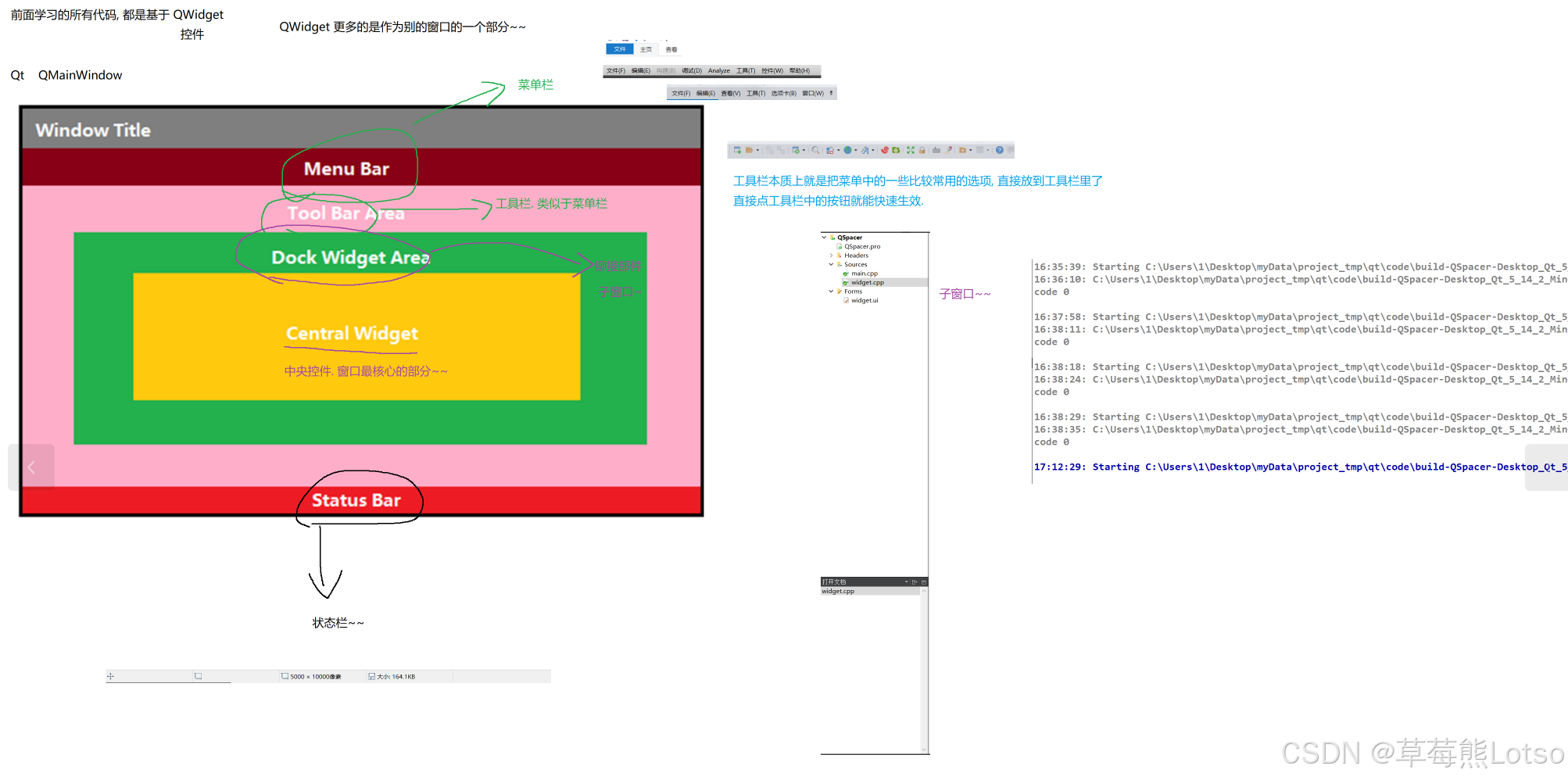Click the close-pane icon in 打开文档 header
Viewport: 1568px width, 780px height.
924,582
